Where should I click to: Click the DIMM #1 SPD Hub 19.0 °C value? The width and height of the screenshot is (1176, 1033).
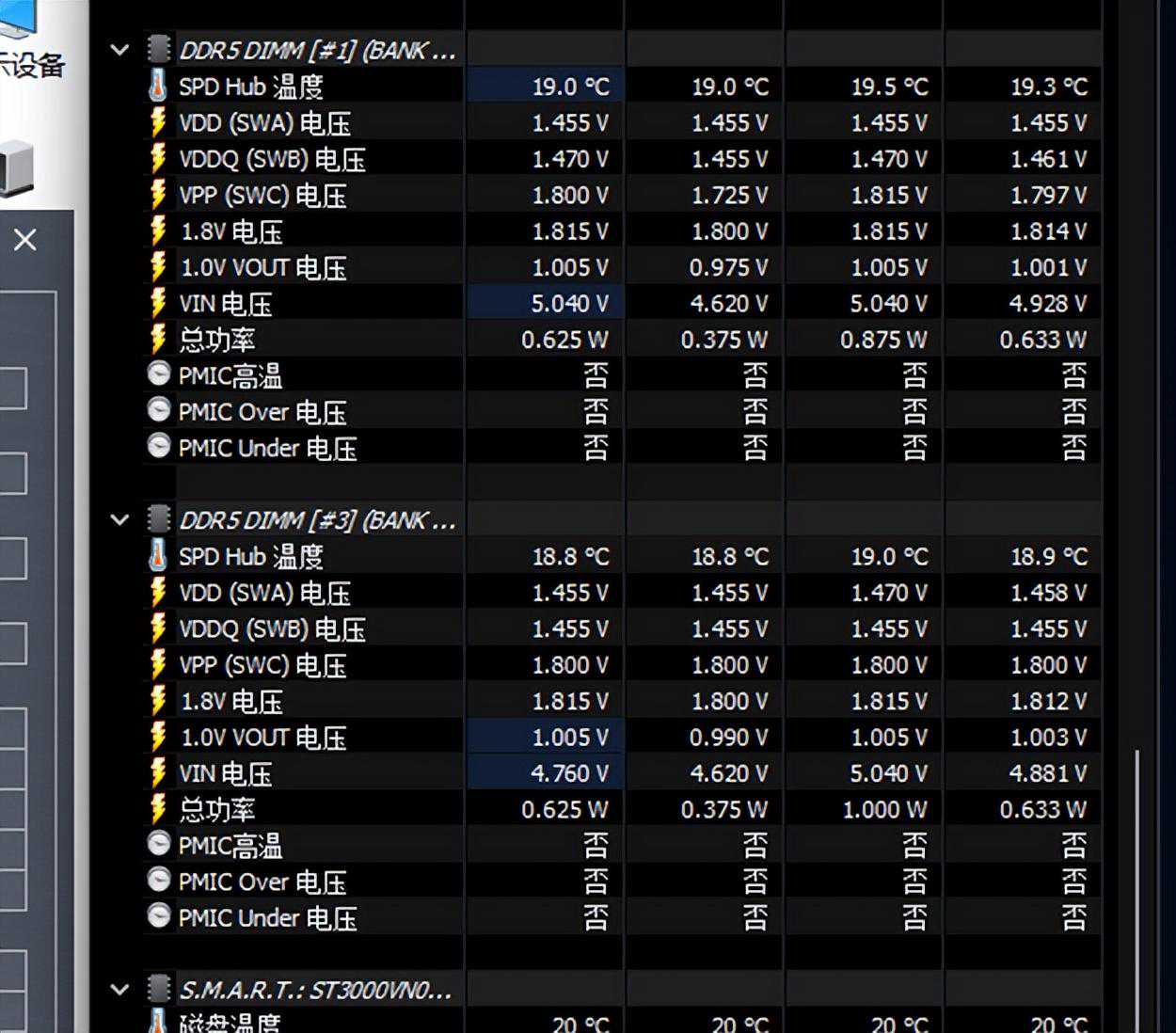571,87
